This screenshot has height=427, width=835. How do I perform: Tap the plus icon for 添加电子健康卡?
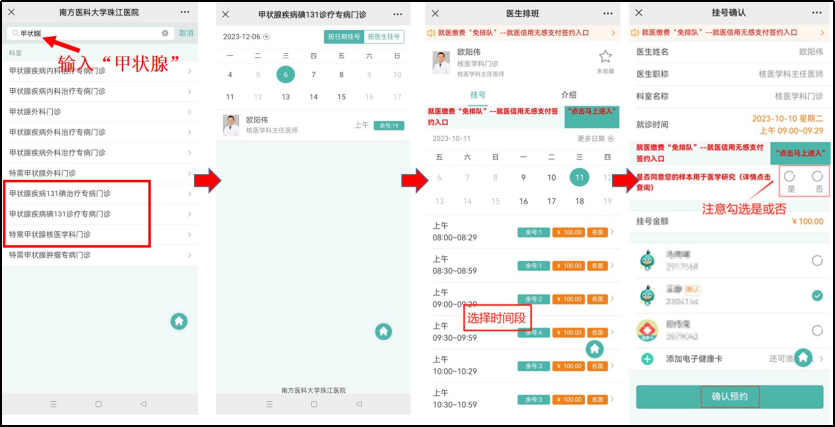point(647,359)
